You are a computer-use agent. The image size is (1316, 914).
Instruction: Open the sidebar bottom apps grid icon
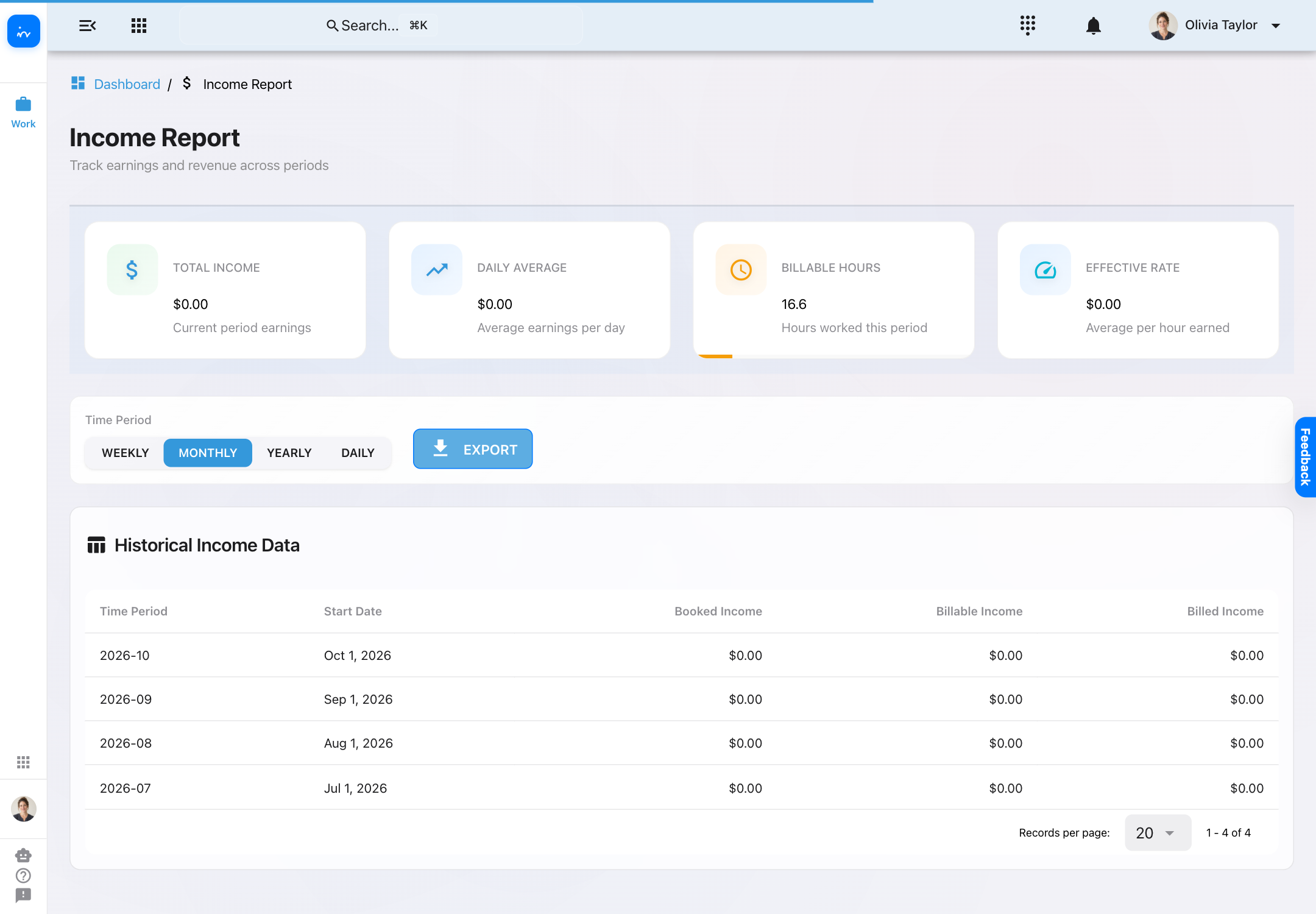coord(23,762)
